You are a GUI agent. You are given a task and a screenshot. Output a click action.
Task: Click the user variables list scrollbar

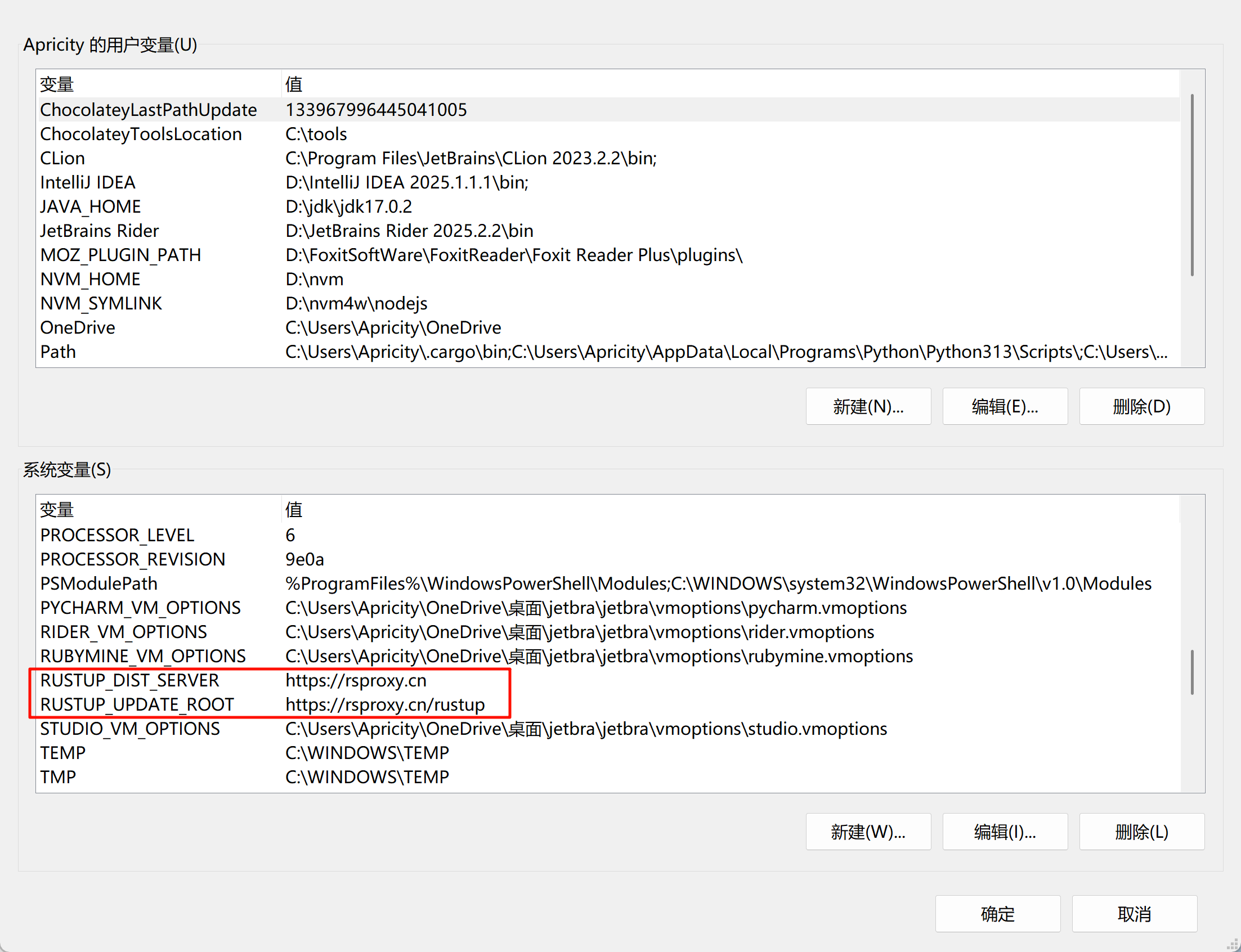(1191, 185)
